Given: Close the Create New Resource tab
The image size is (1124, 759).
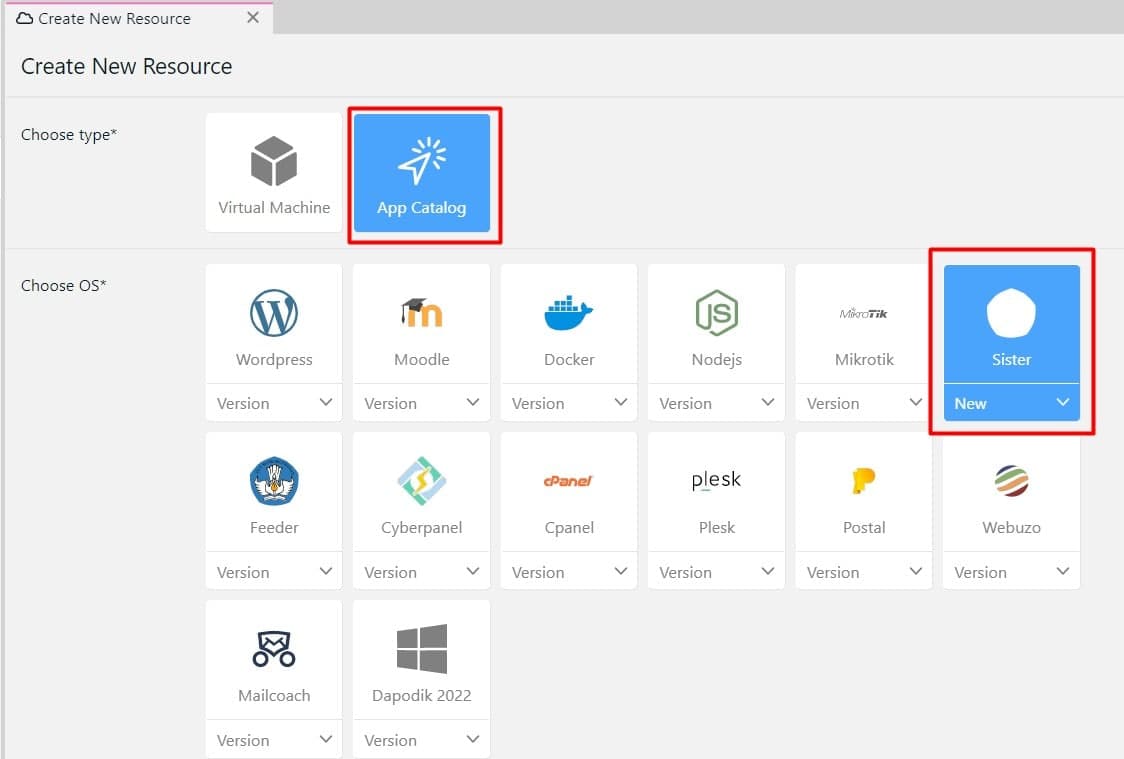Looking at the screenshot, I should pyautogui.click(x=253, y=18).
